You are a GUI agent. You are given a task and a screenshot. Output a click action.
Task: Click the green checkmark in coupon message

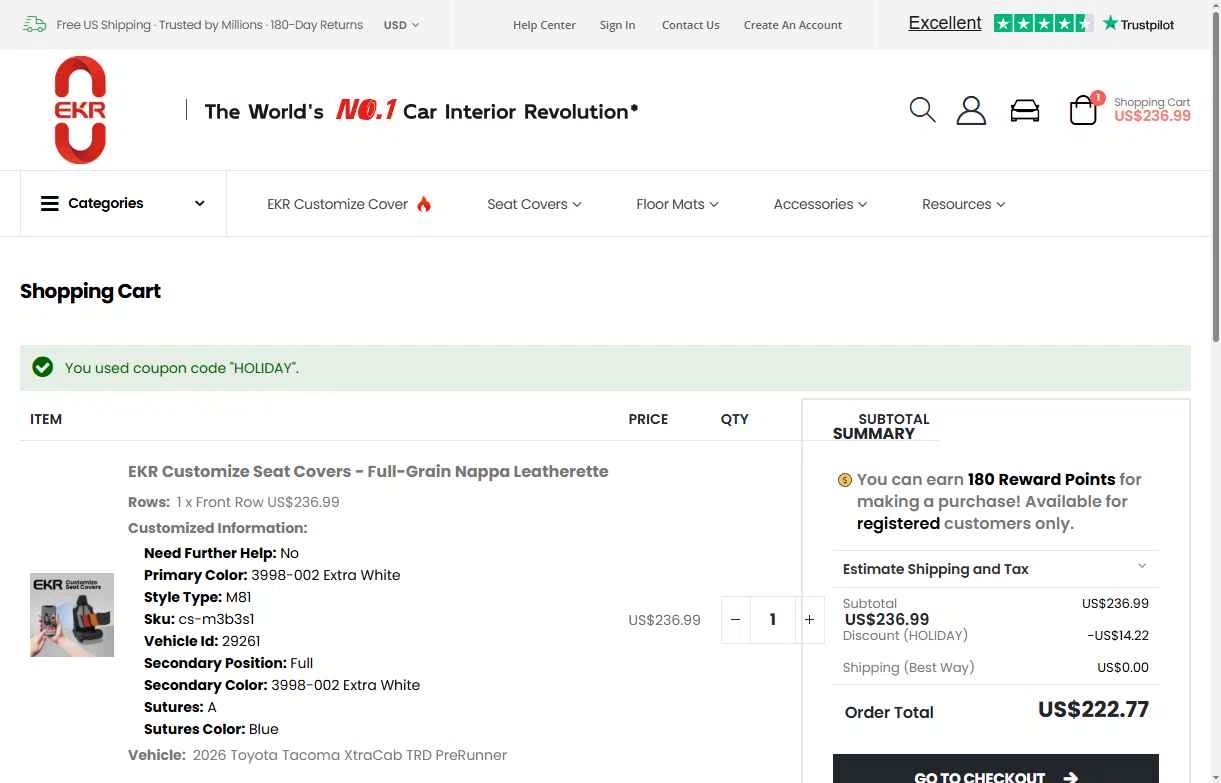[x=42, y=367]
